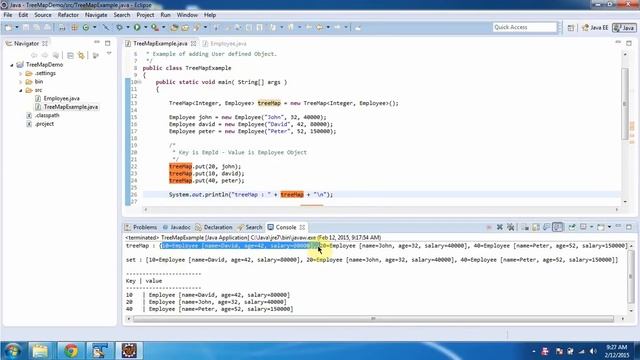The height and width of the screenshot is (360, 640).
Task: Select the .project file in Navigator
Action: click(x=44, y=124)
